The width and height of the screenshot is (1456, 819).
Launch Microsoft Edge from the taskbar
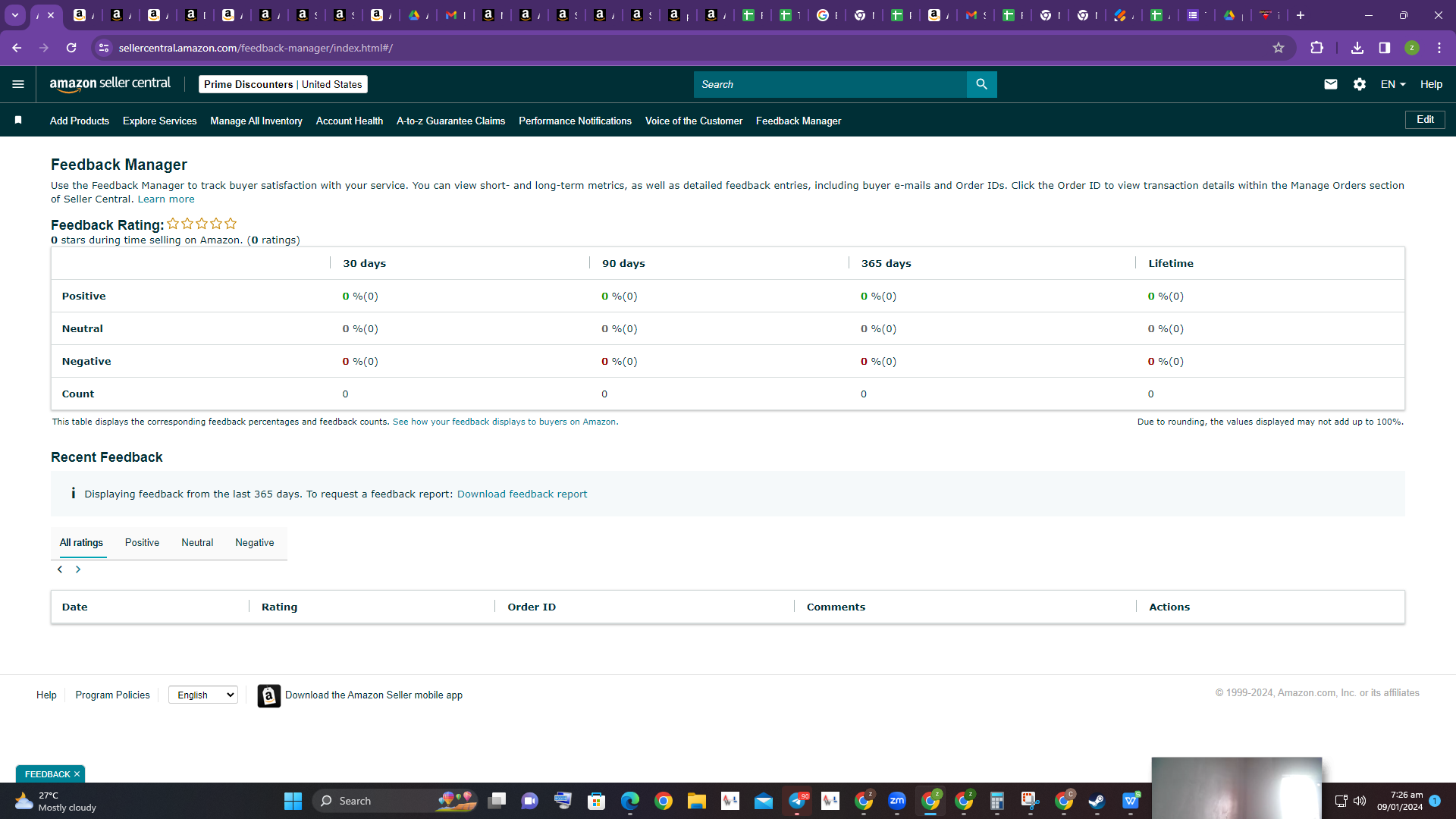(x=630, y=801)
